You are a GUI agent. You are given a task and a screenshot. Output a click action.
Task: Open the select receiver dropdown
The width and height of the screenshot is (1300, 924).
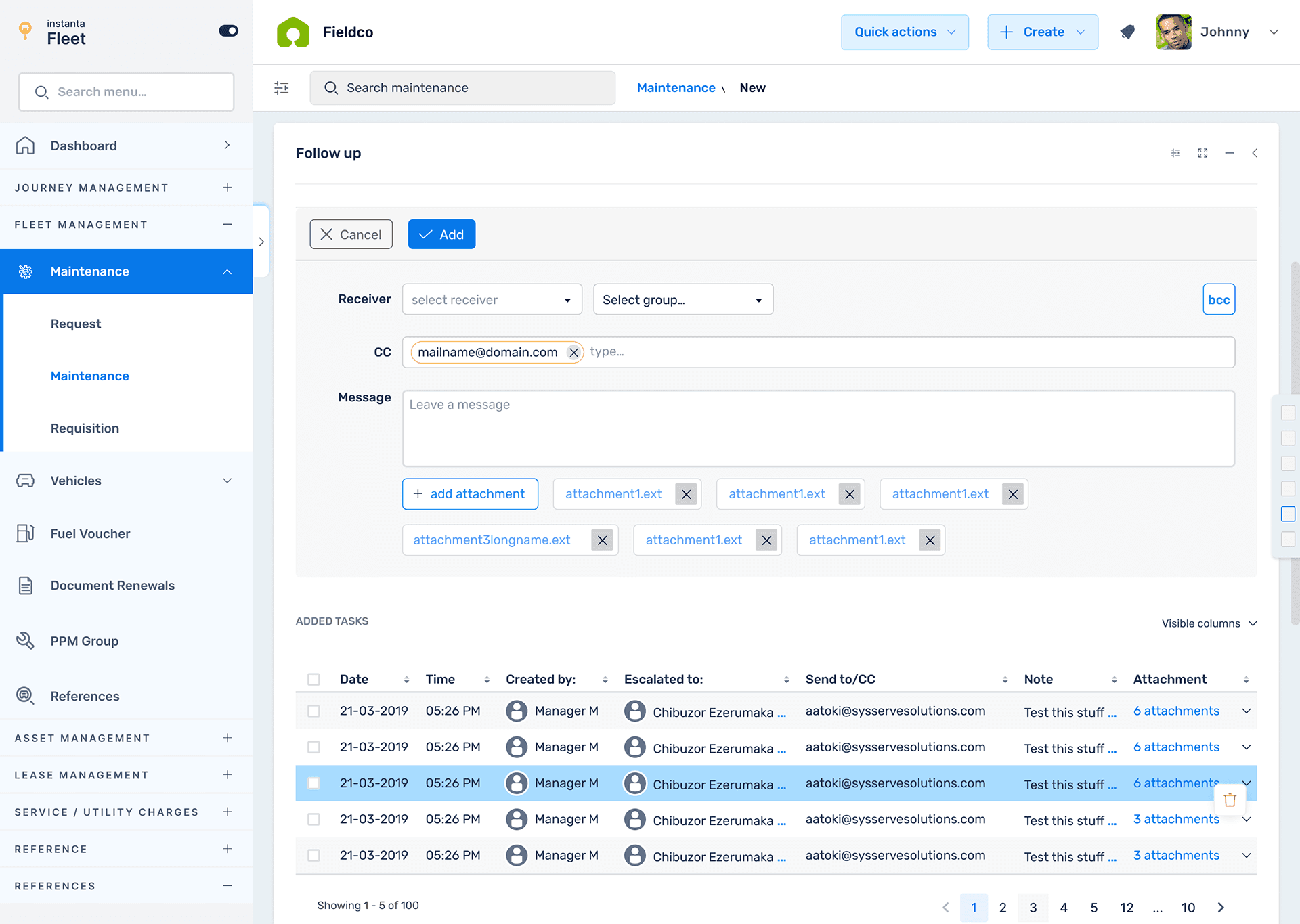coord(492,300)
